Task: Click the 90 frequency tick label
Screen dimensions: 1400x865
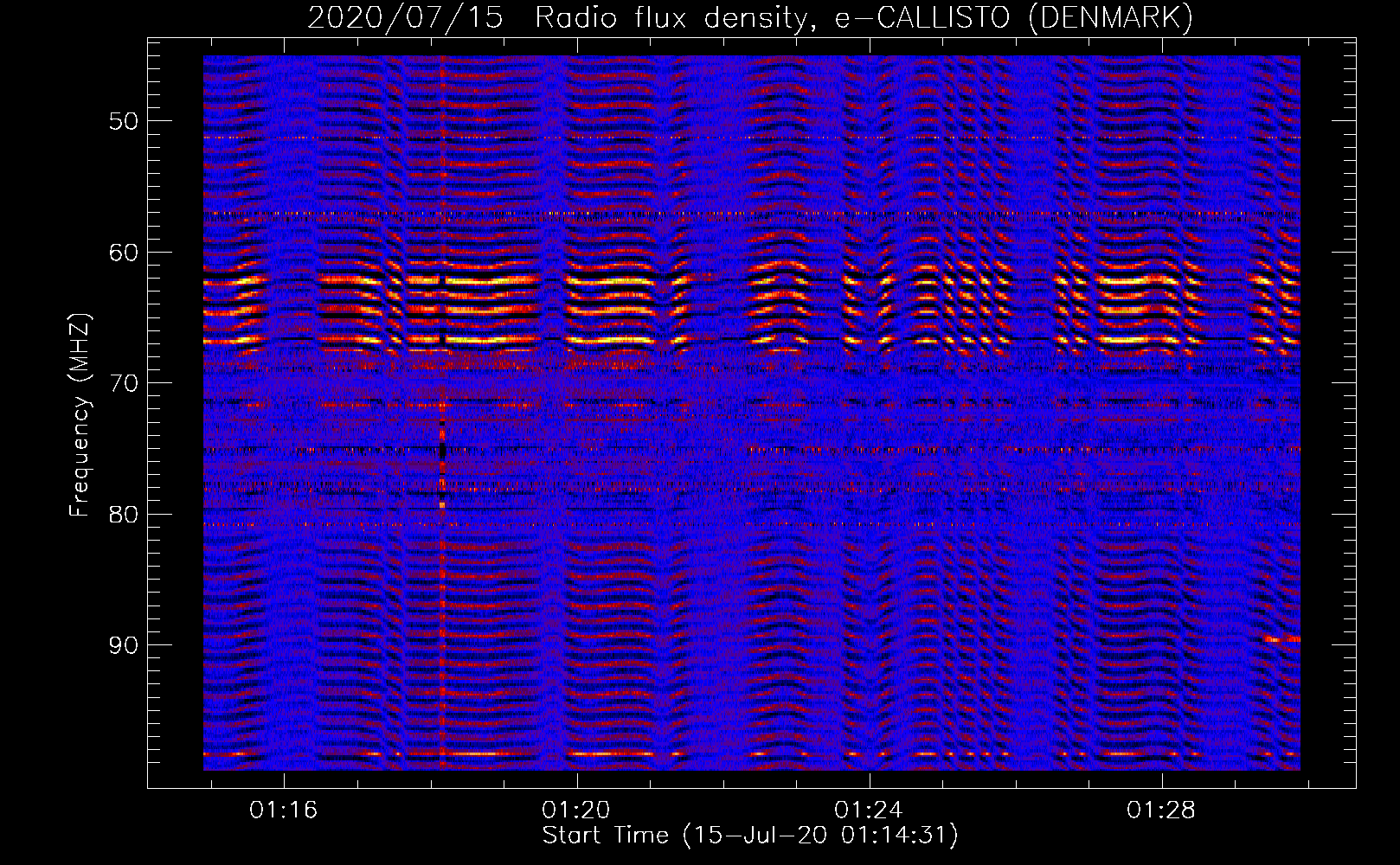Action: coord(124,645)
